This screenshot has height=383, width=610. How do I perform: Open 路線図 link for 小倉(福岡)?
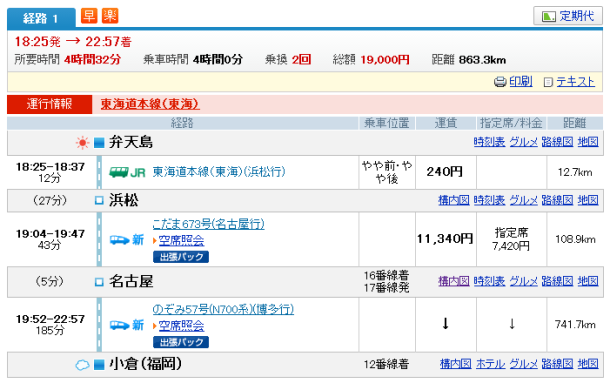point(557,364)
